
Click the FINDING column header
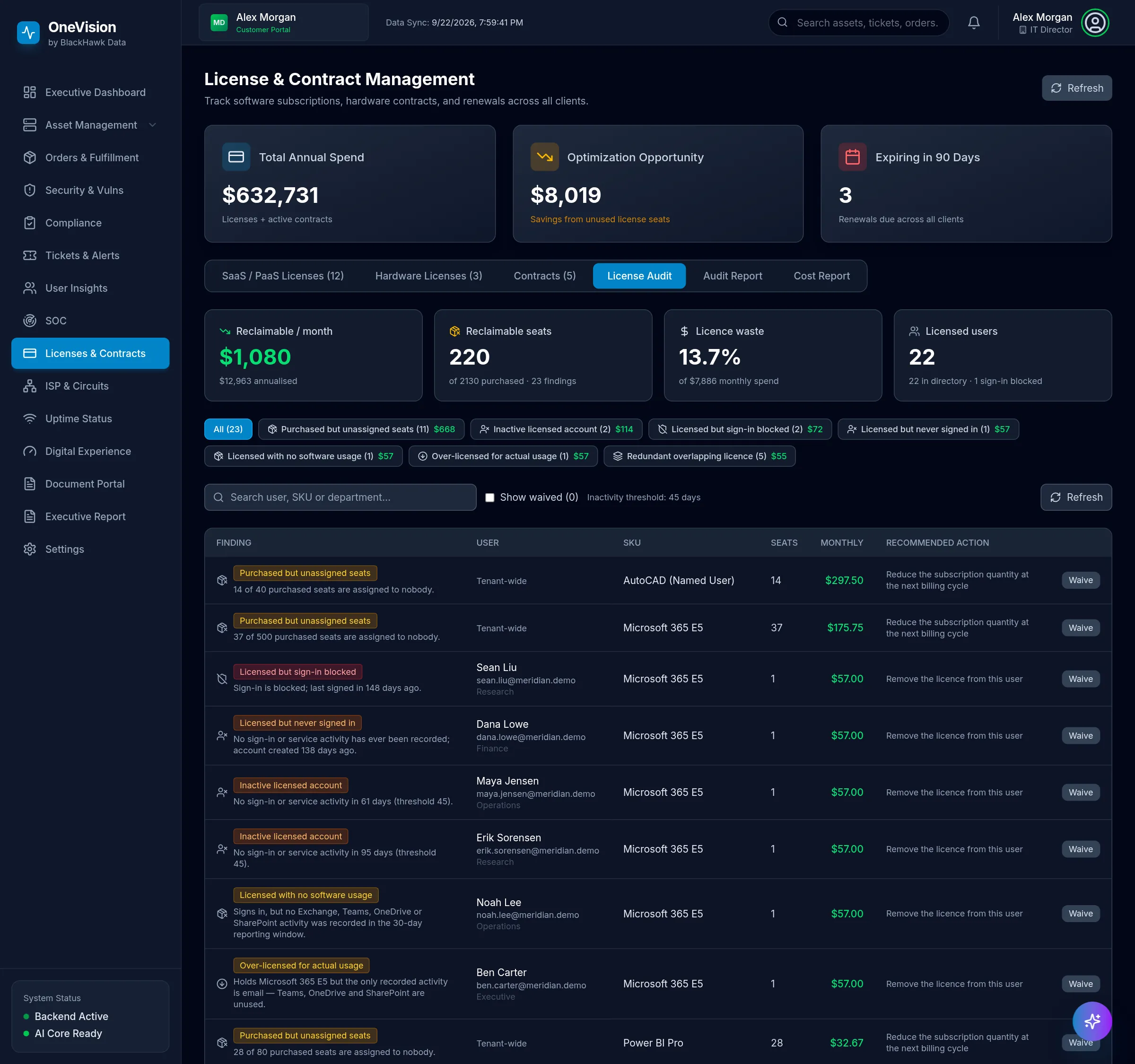(234, 543)
